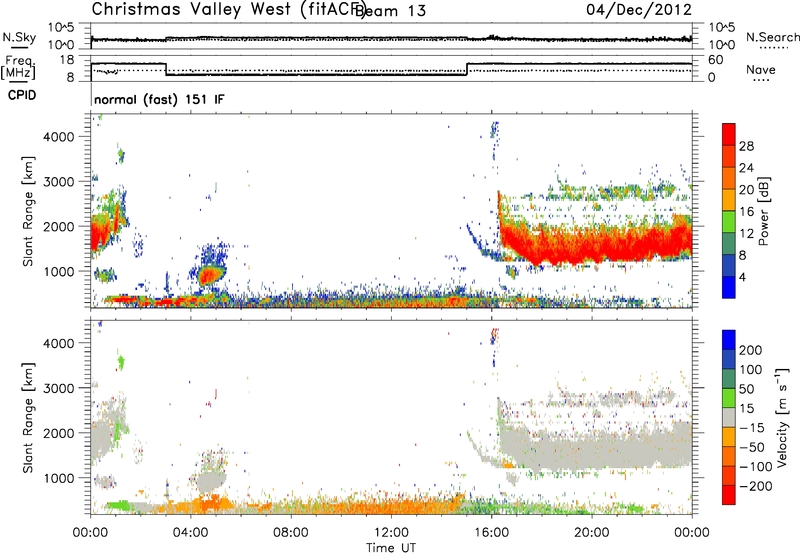
Task: Click the 'Beam 13' label in the title
Action: [x=391, y=11]
